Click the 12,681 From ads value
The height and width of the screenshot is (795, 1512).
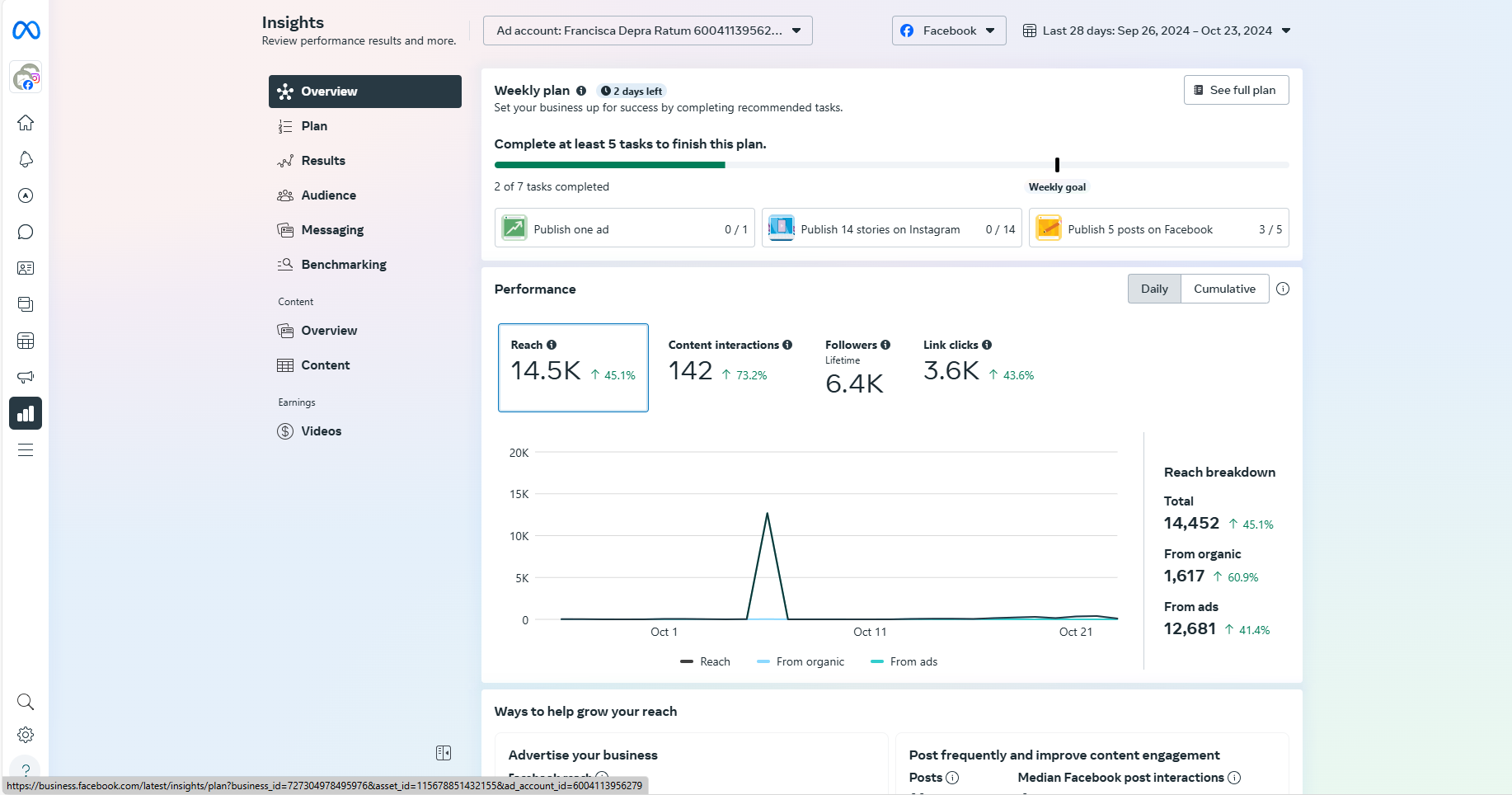click(1190, 628)
